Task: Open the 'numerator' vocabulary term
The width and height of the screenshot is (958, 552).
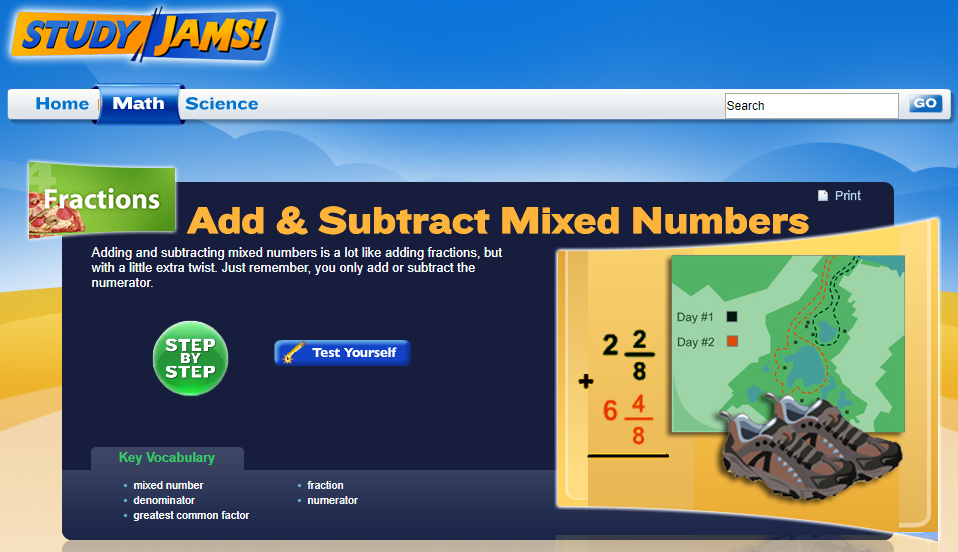Action: pyautogui.click(x=332, y=500)
